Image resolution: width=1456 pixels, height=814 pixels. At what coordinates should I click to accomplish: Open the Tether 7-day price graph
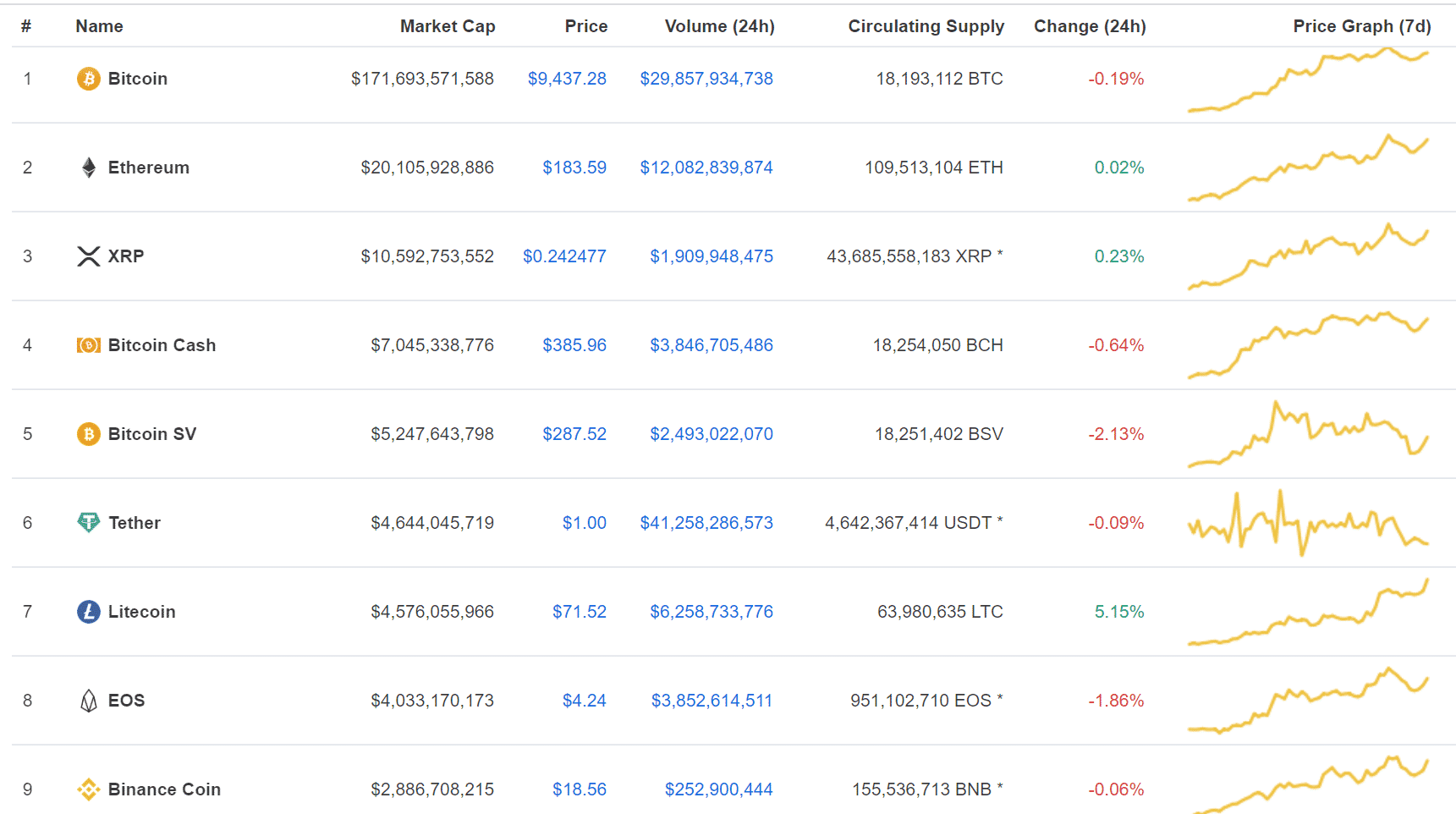[1308, 523]
